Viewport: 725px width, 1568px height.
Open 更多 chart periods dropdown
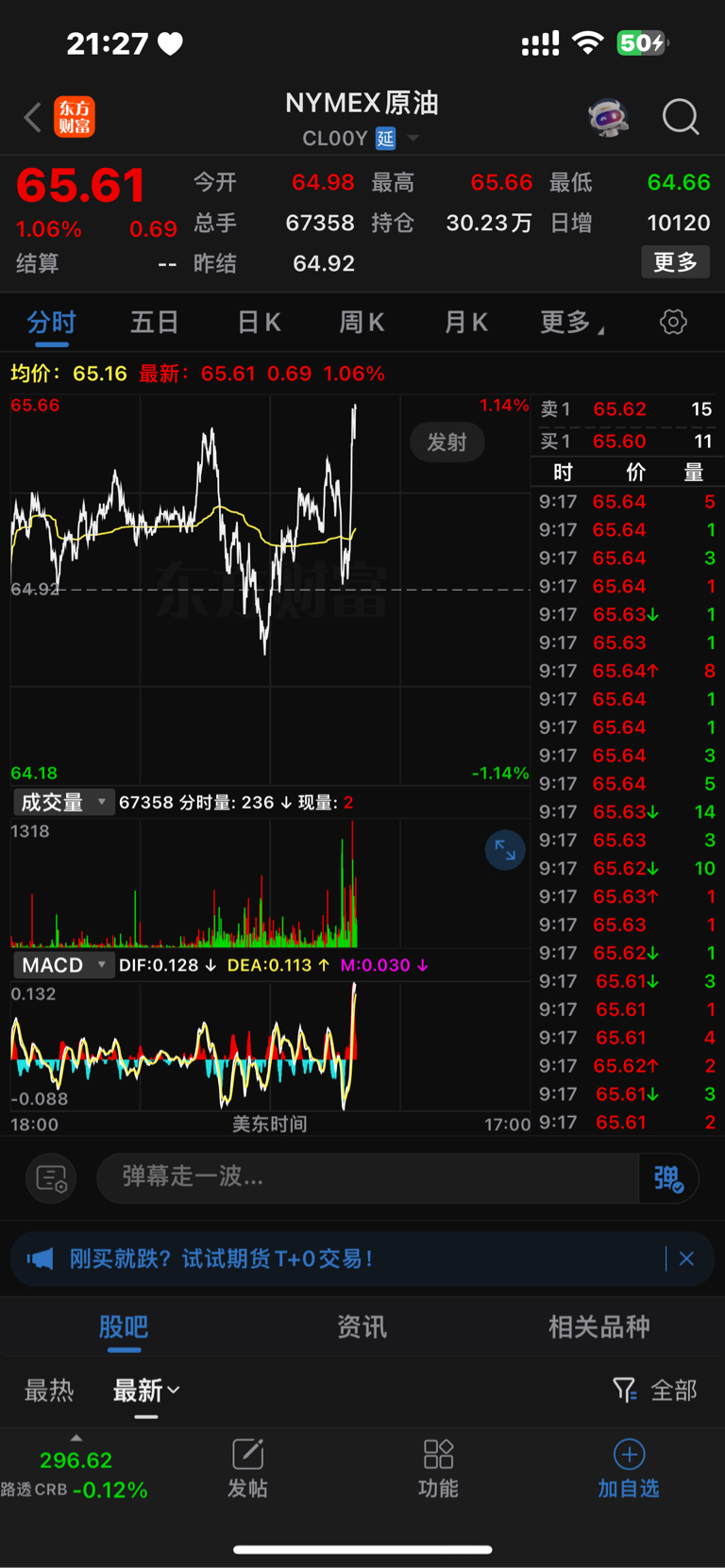point(571,323)
